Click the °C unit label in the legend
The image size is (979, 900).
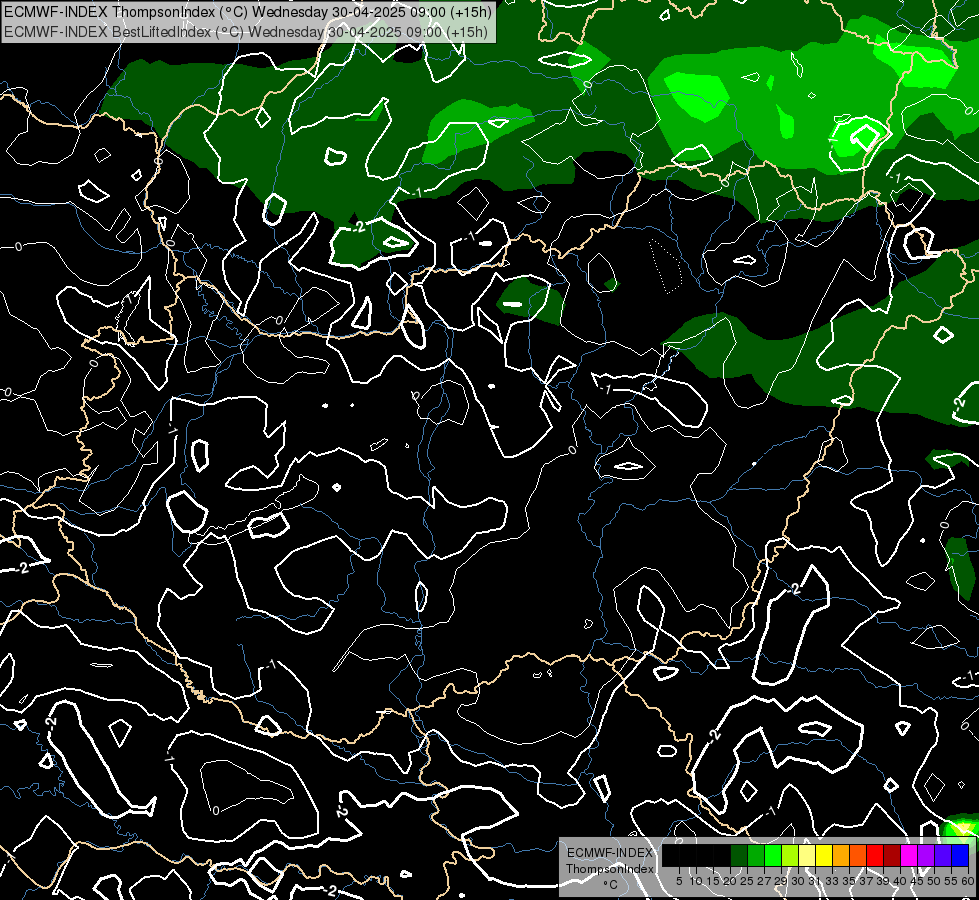(x=610, y=884)
